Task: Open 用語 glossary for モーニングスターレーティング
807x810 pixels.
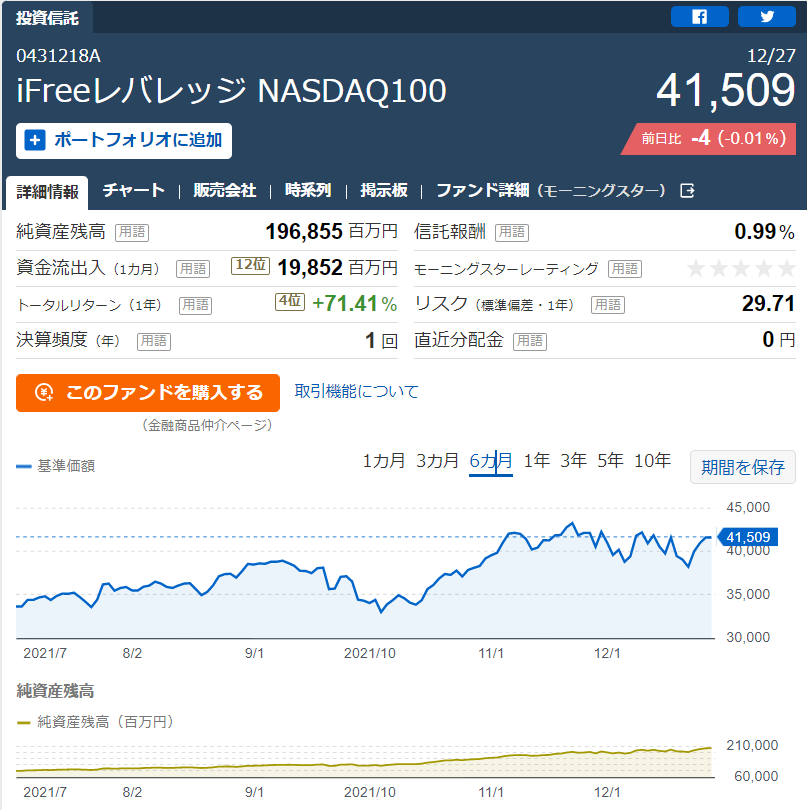Action: click(625, 269)
